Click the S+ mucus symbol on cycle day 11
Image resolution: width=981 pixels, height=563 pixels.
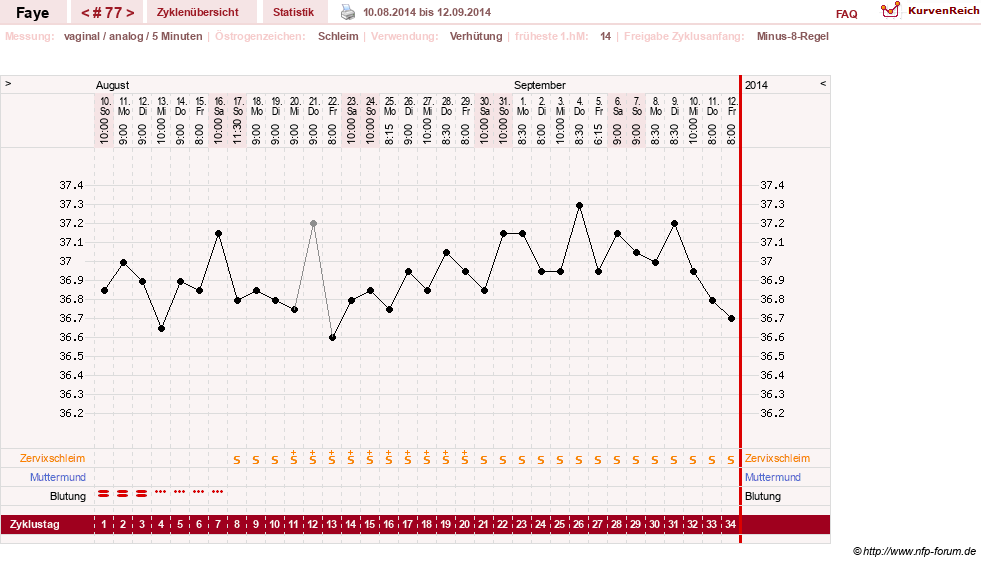click(294, 457)
